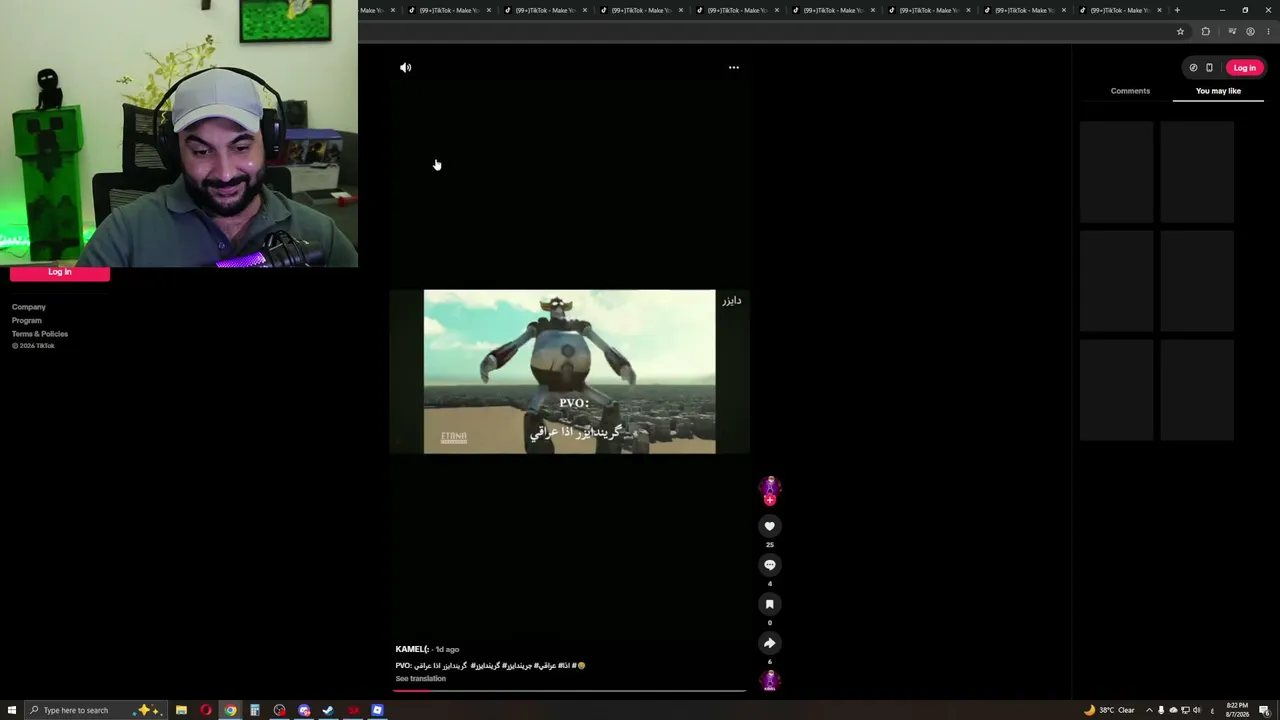
Task: Open the Chrome profile avatar
Action: (x=1250, y=31)
